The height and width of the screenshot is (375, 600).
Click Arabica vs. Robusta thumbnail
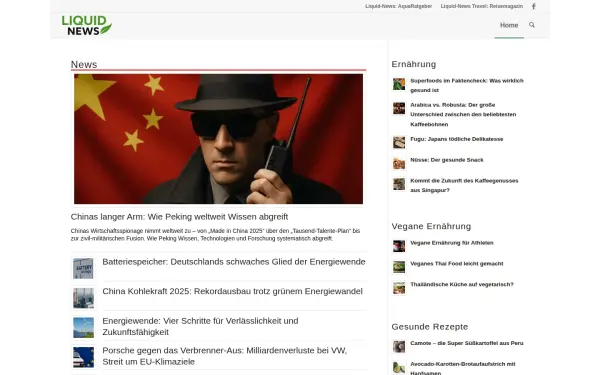(399, 108)
